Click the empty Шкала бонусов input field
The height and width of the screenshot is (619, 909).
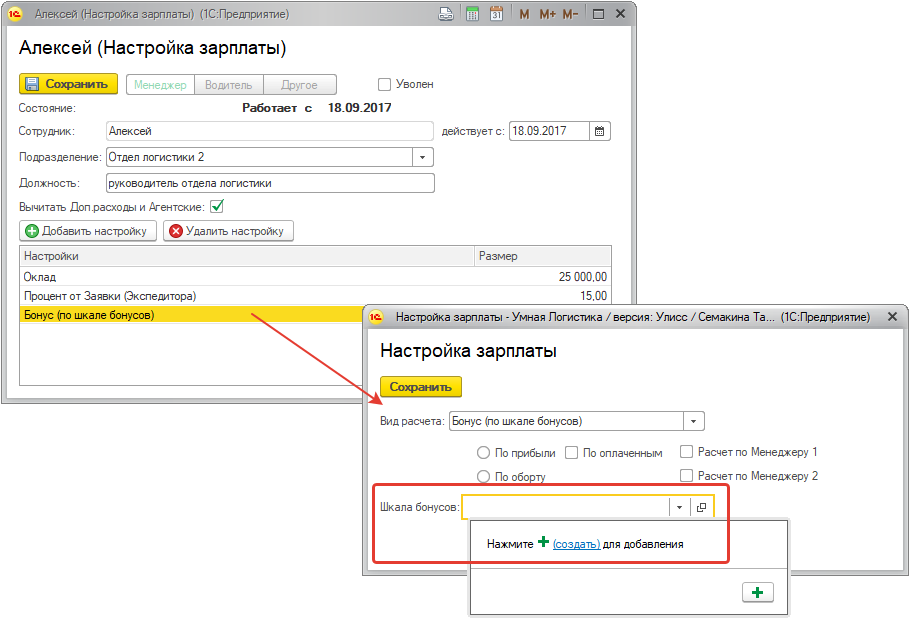(x=566, y=507)
